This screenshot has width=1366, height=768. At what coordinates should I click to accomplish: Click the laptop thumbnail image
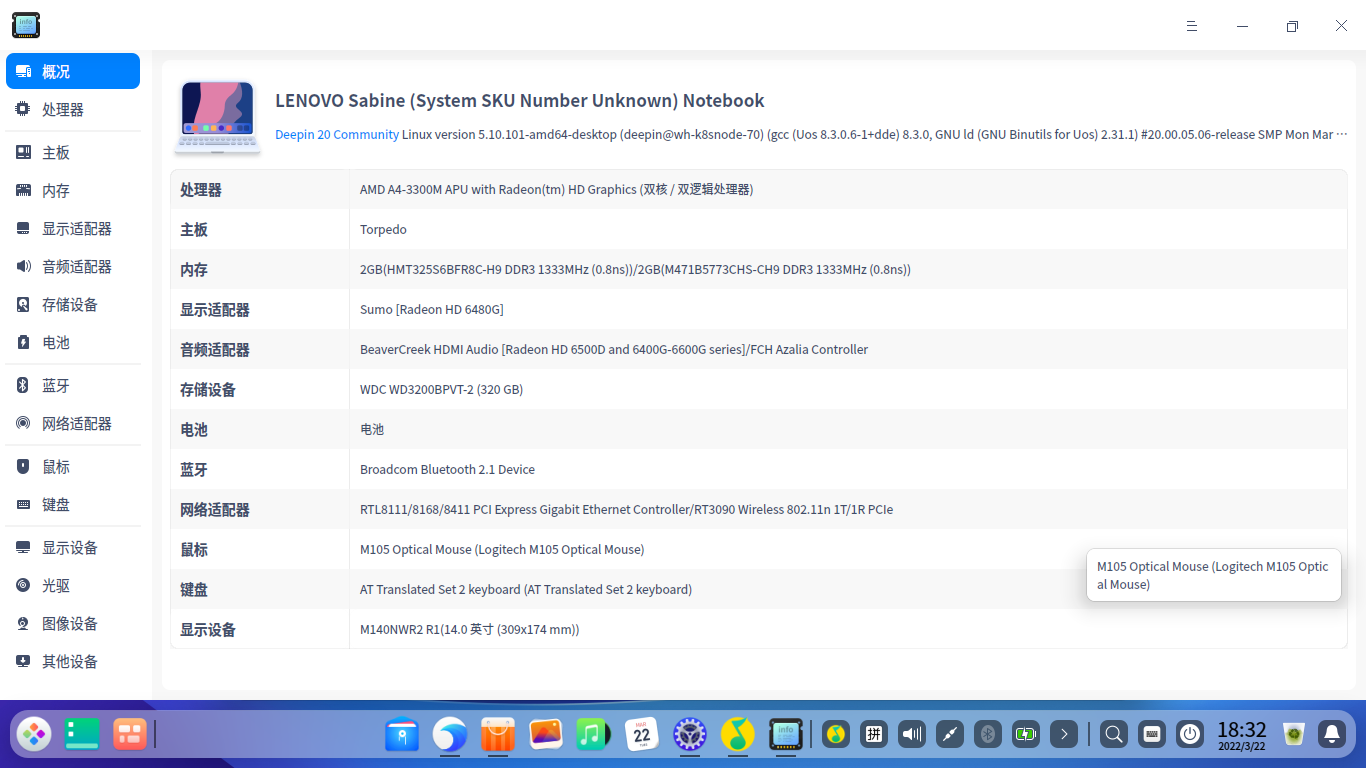point(218,117)
